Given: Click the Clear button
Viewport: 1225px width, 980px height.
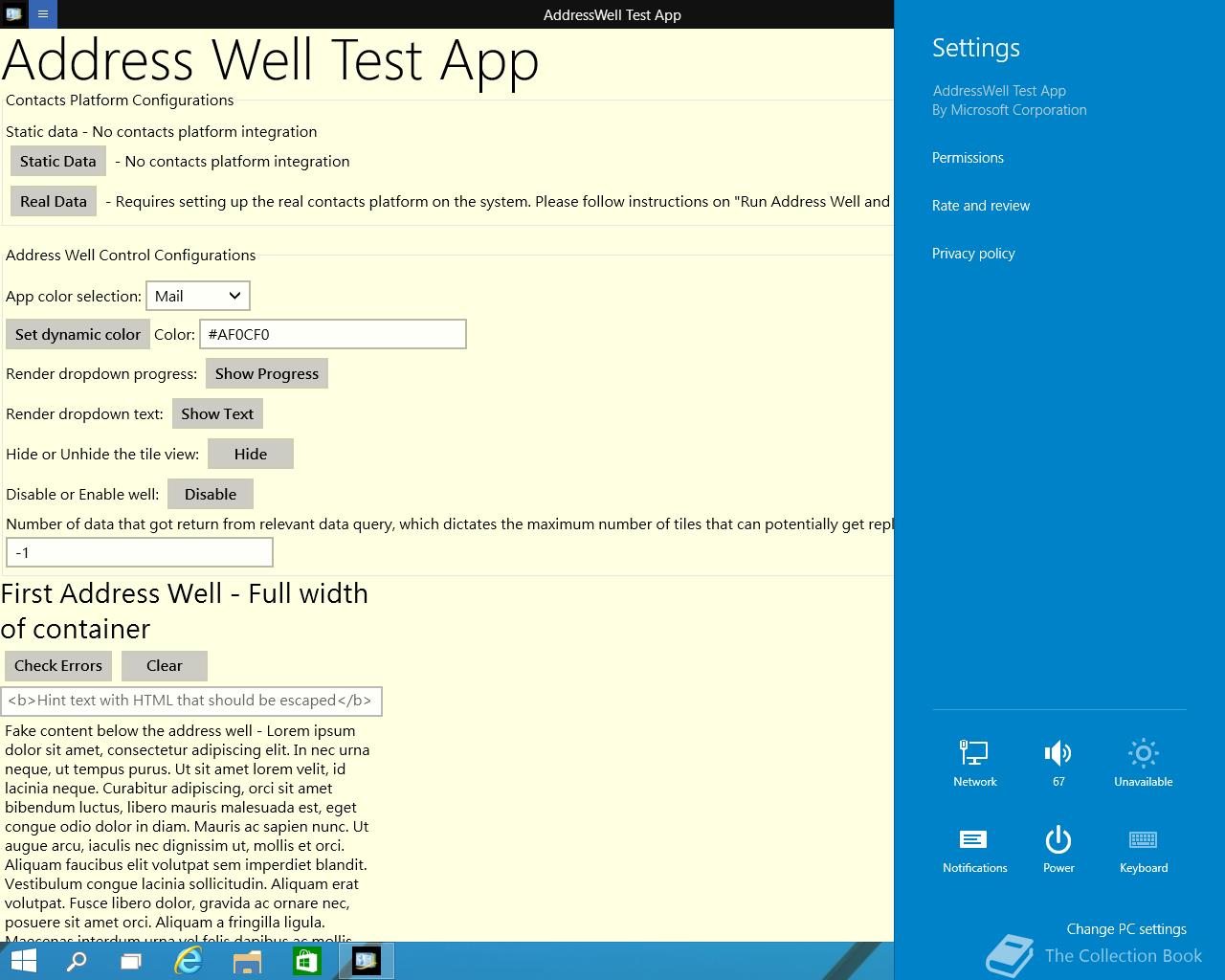Looking at the screenshot, I should [165, 665].
